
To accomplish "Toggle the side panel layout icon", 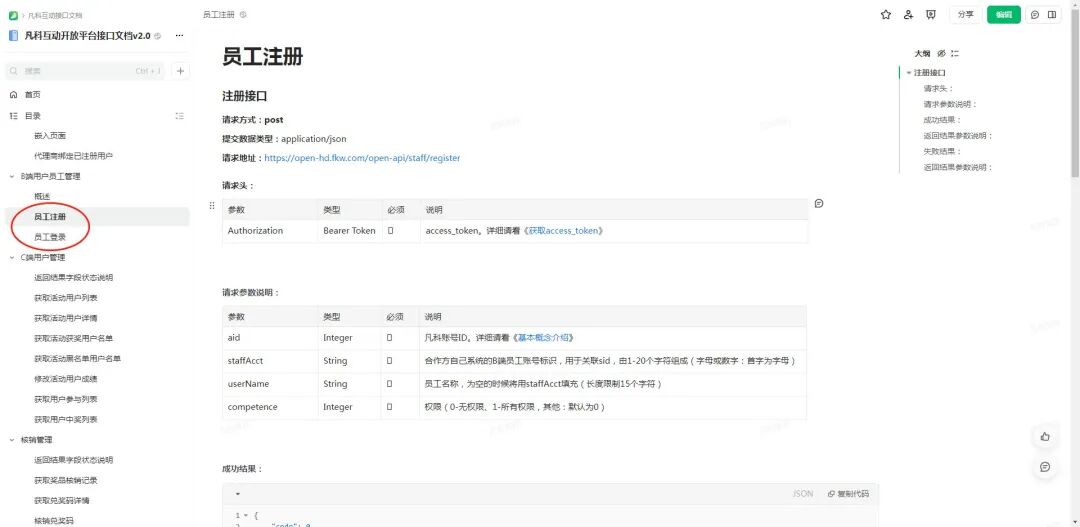I will click(1052, 14).
